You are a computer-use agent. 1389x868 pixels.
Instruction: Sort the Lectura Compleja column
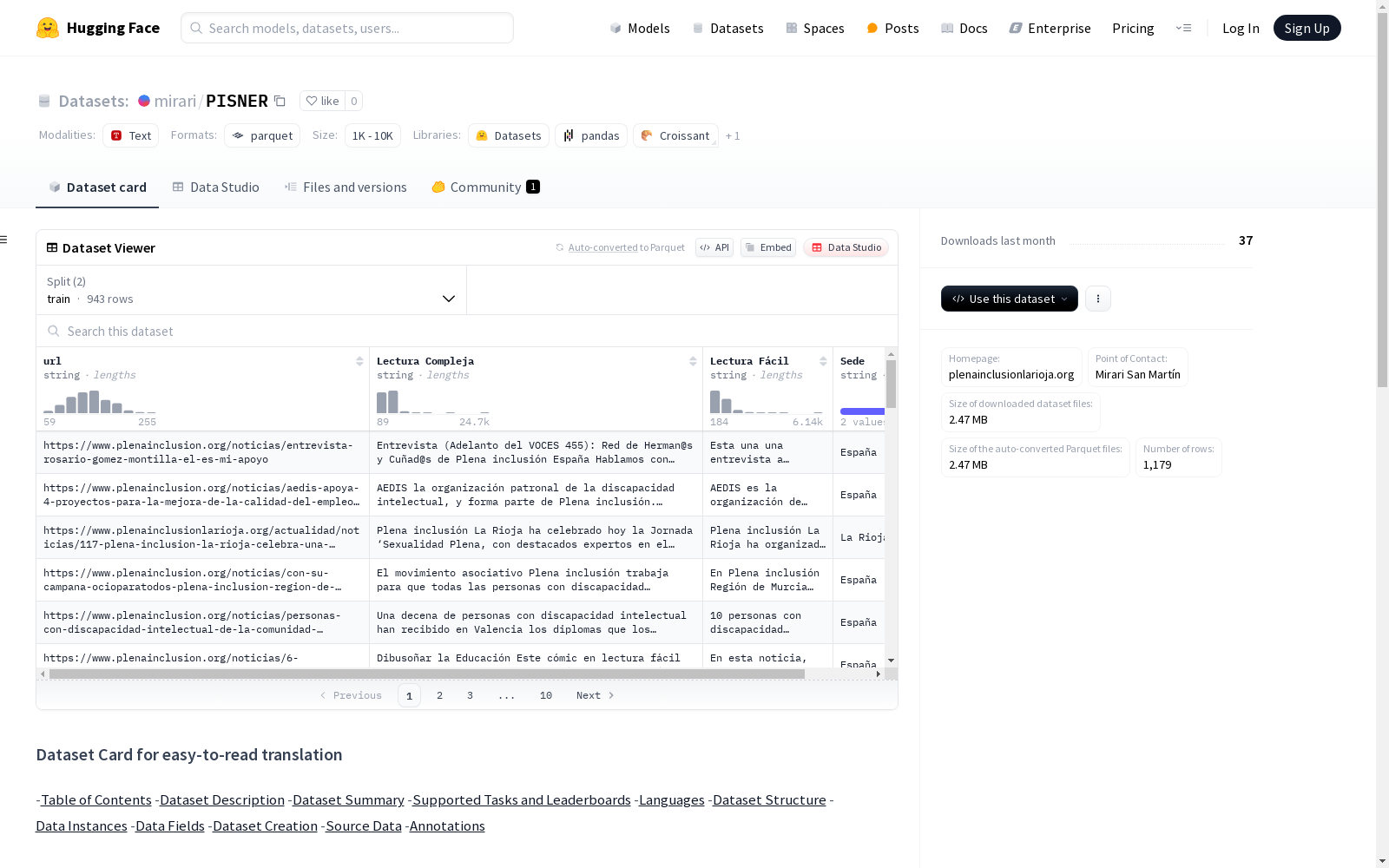point(693,361)
